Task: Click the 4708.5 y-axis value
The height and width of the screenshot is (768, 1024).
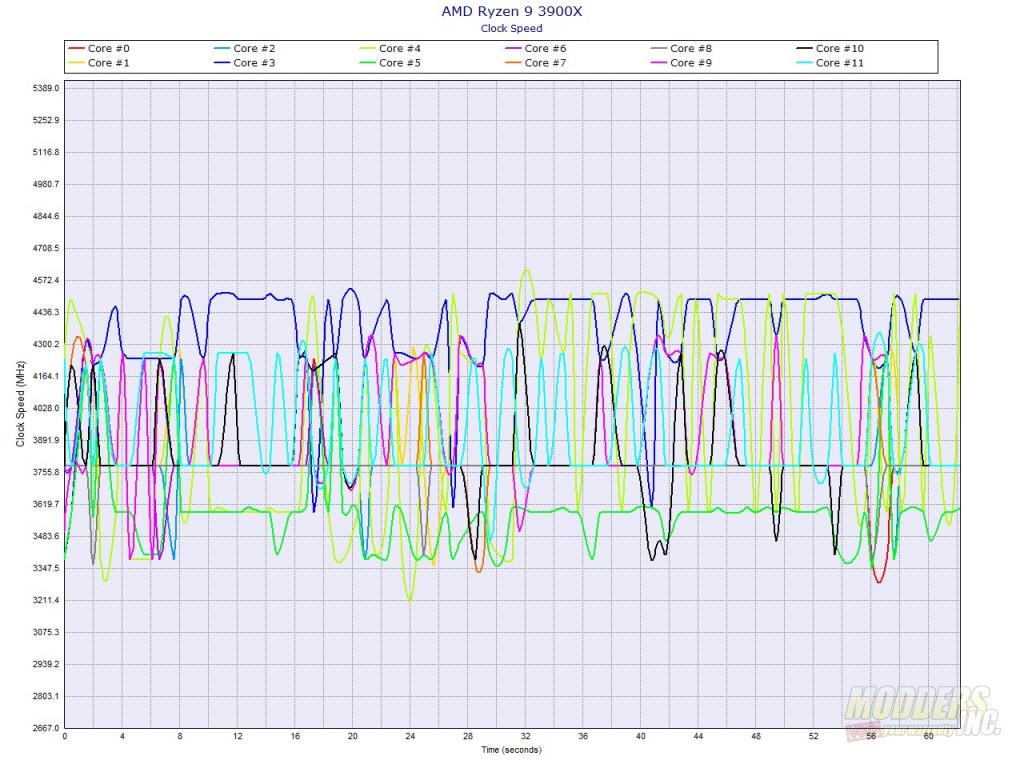Action: click(x=46, y=248)
